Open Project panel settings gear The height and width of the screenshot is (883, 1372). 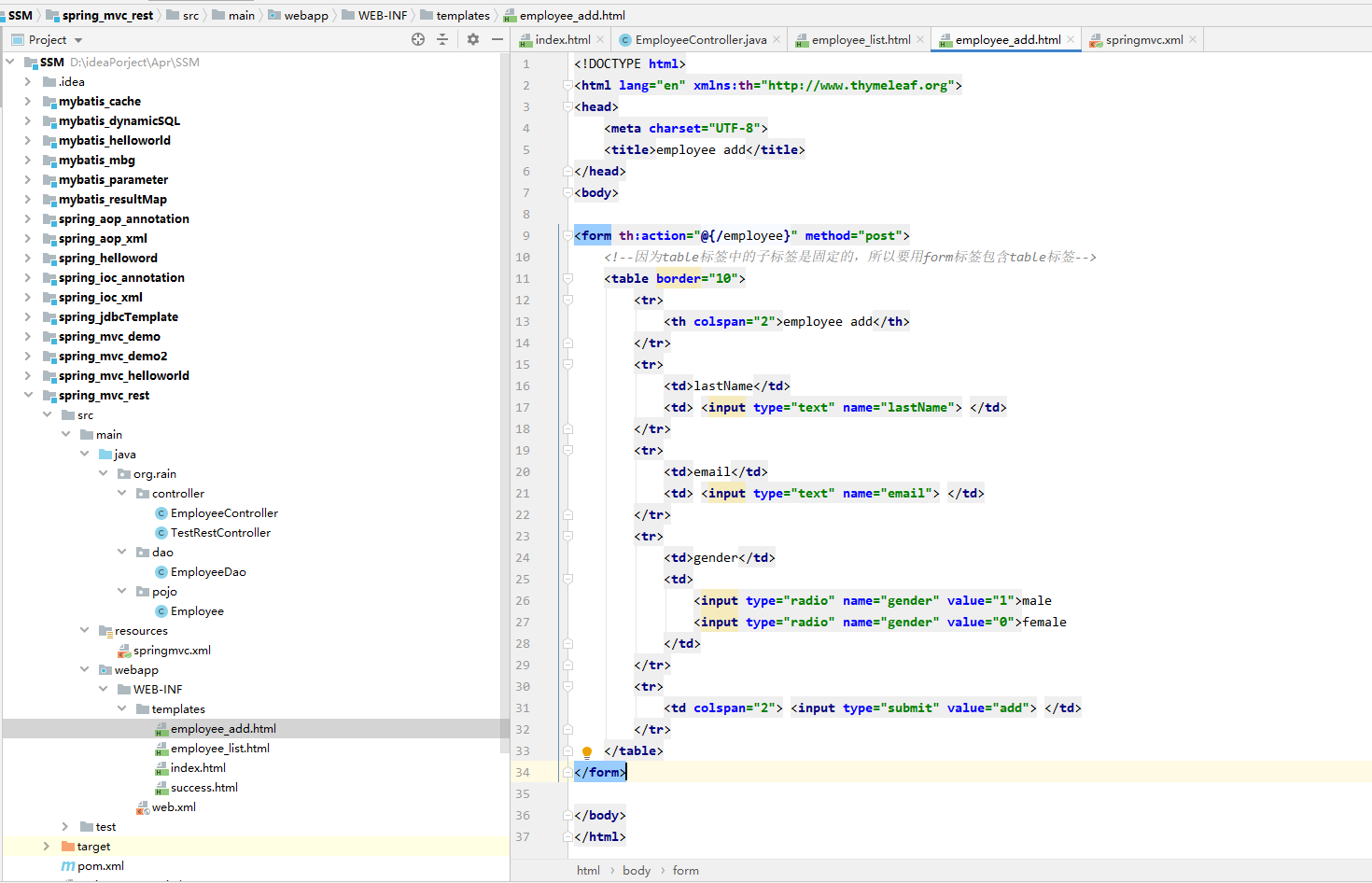[x=473, y=39]
